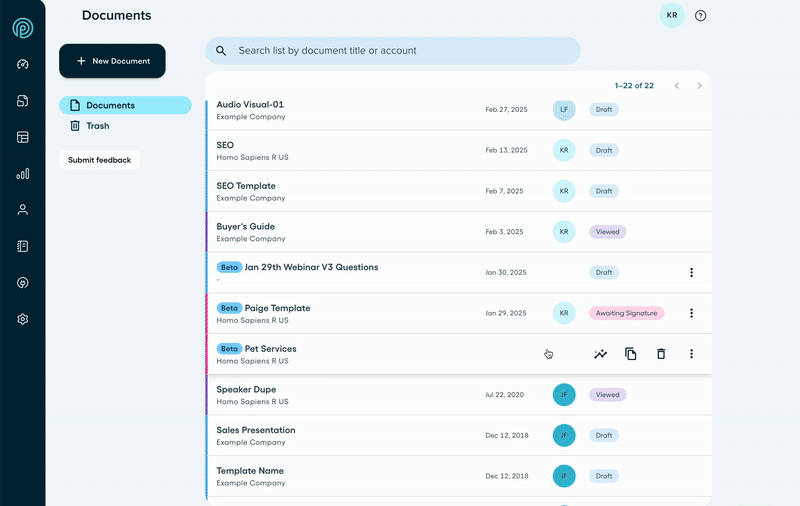Viewport: 800px width, 506px height.
Task: Open more options for Paige Template
Action: [691, 313]
